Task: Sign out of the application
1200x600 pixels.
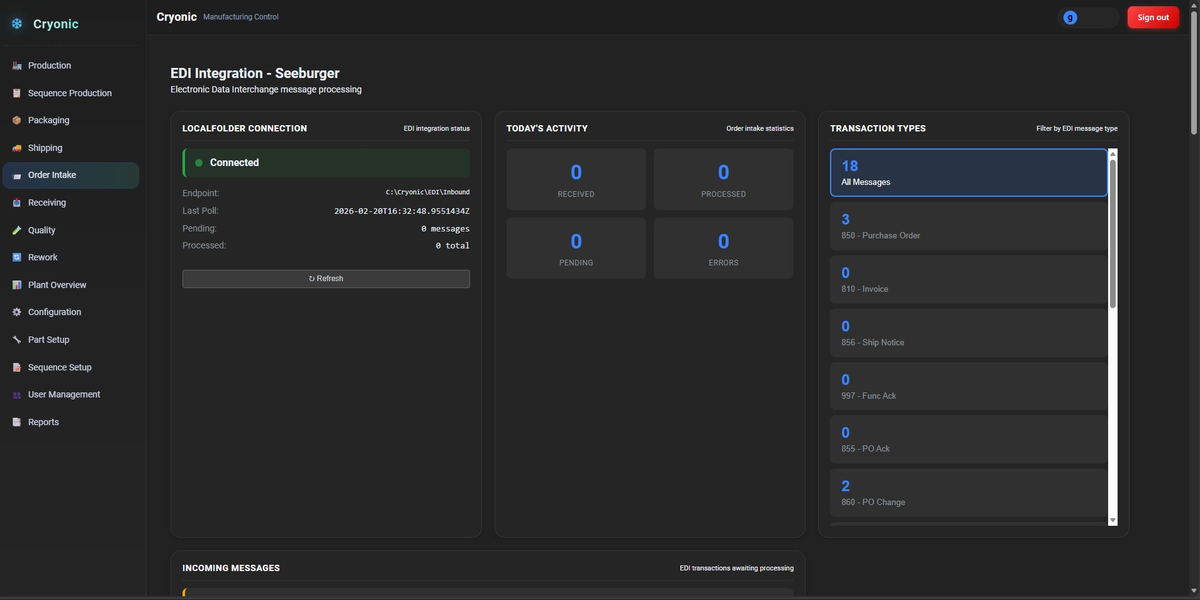Action: pyautogui.click(x=1152, y=16)
